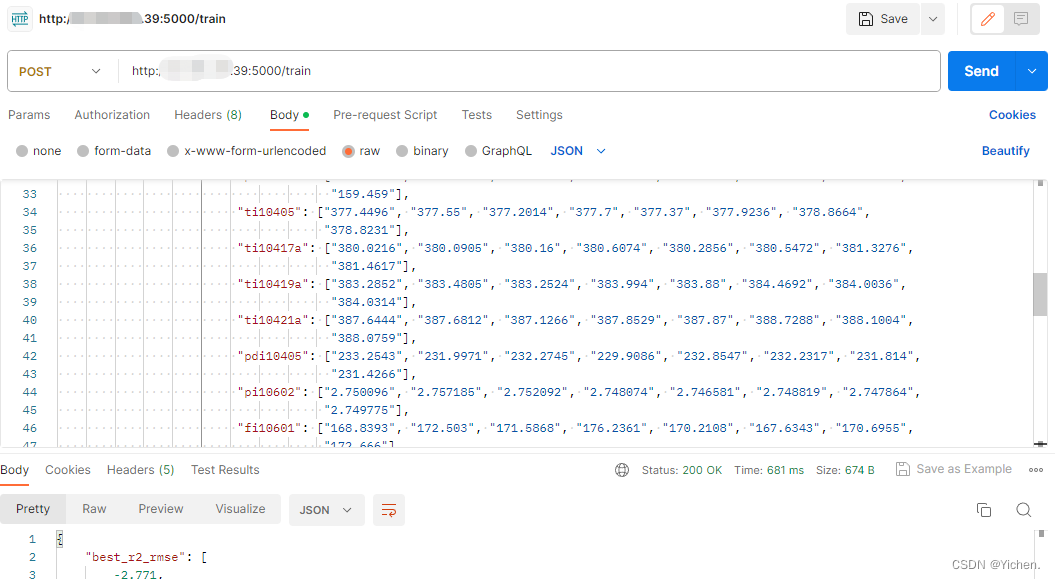Open the request body JSON format dropdown
This screenshot has width=1055, height=579.
point(578,151)
